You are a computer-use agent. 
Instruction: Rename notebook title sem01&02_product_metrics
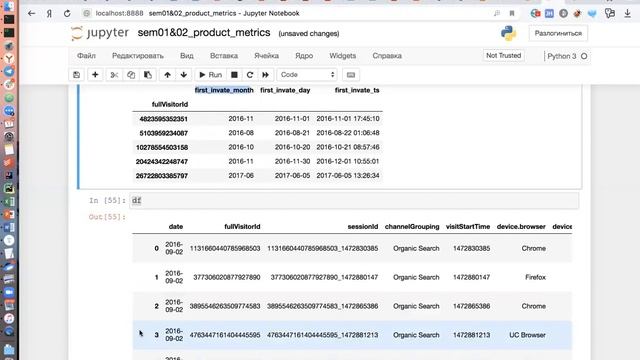click(204, 33)
